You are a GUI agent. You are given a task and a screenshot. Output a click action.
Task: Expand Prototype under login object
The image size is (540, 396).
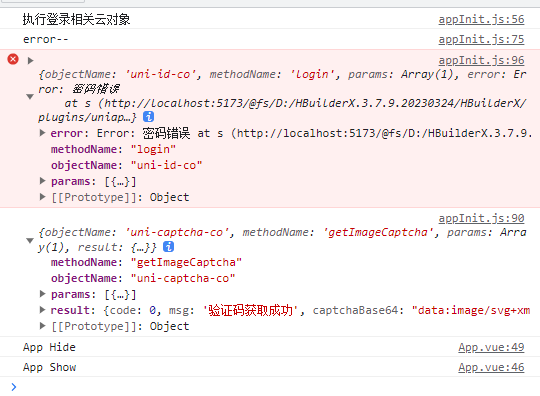point(42,197)
